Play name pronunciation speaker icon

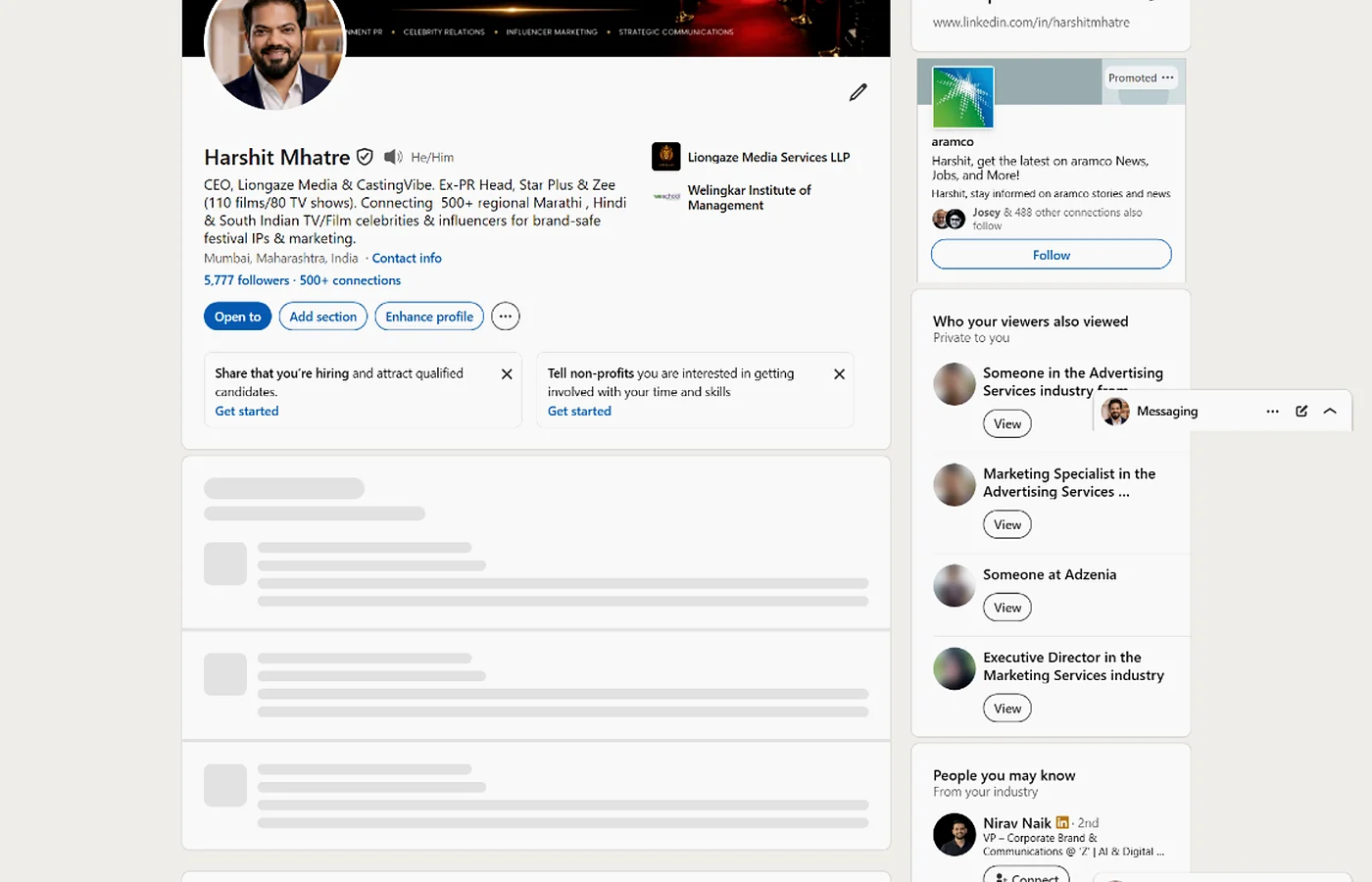pos(393,157)
